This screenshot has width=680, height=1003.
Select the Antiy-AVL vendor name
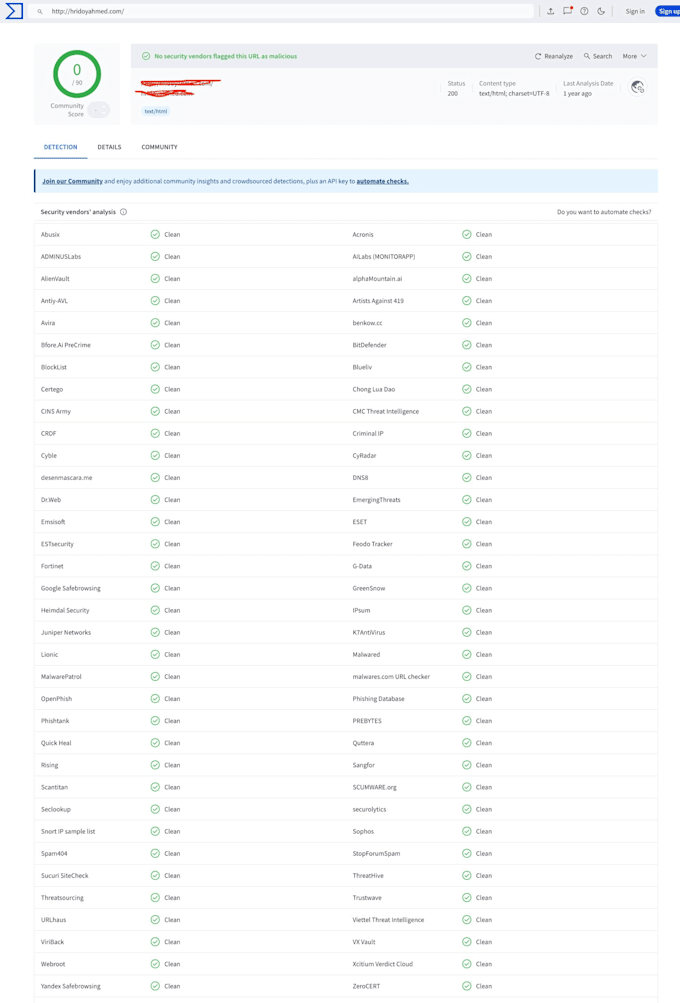tap(54, 301)
